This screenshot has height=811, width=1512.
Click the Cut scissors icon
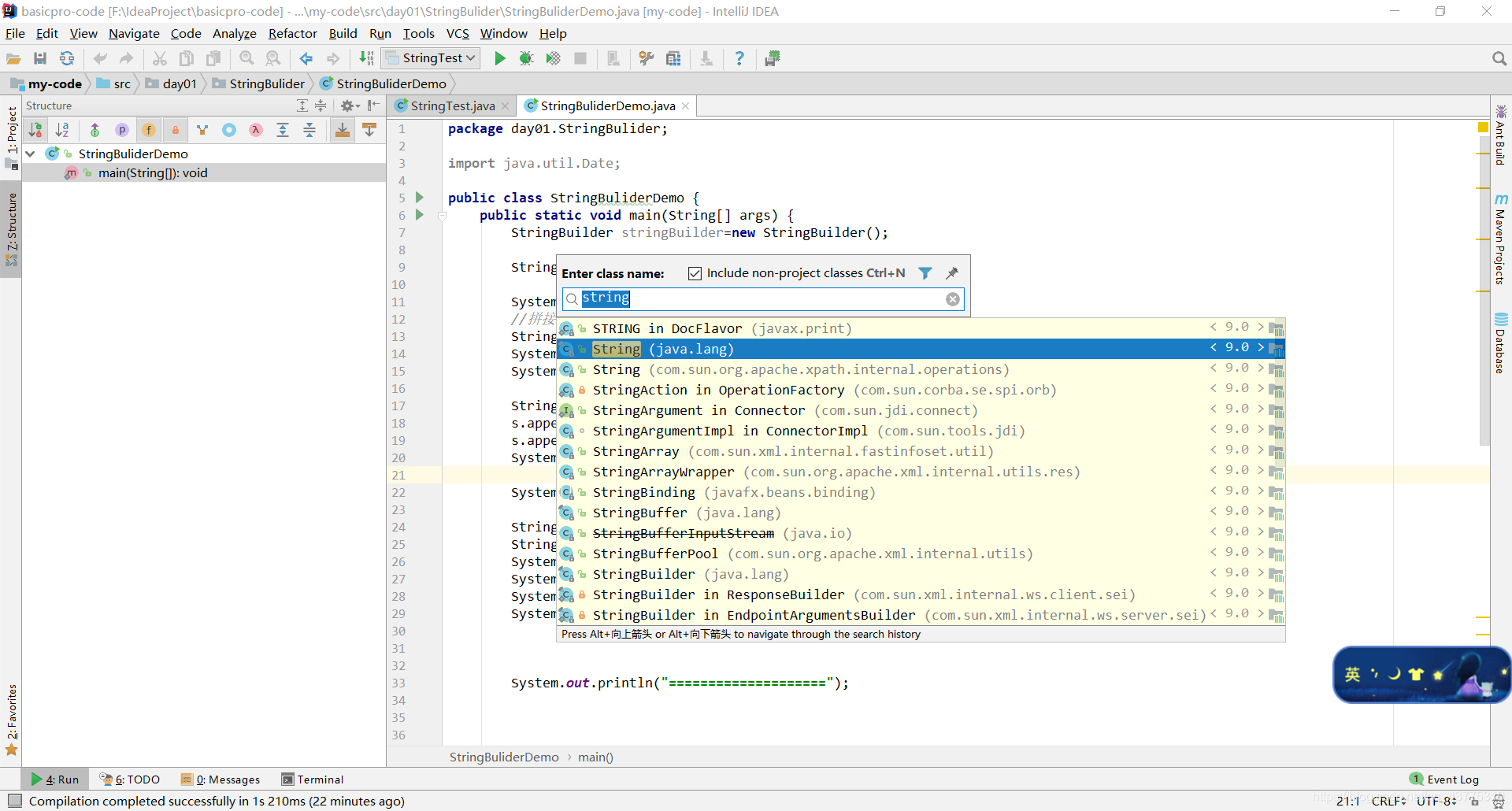coord(160,59)
